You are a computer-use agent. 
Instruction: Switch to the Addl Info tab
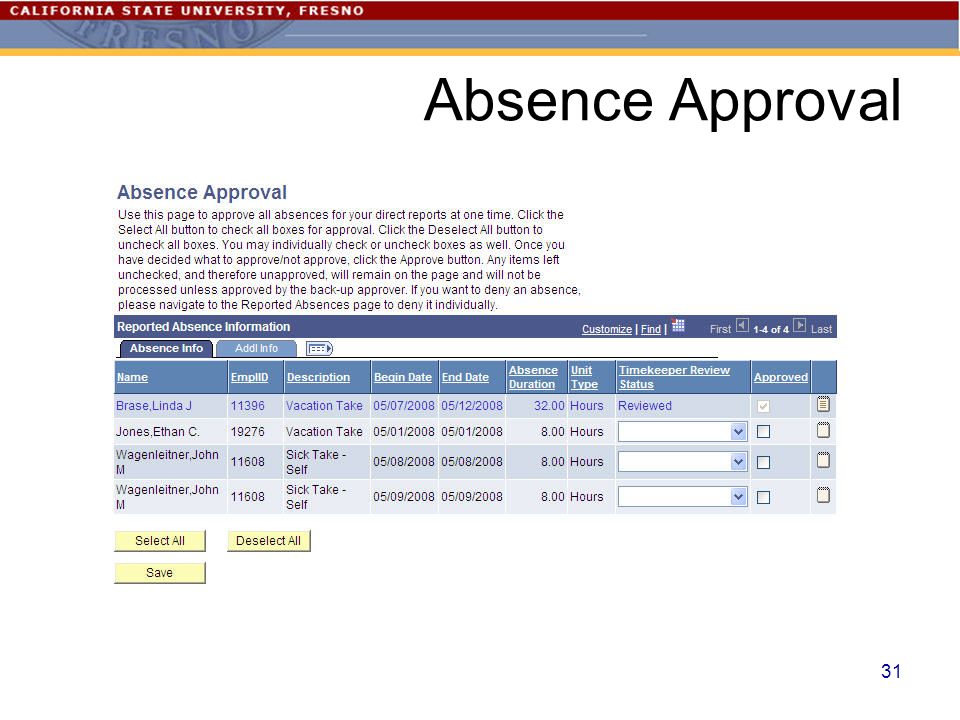click(257, 348)
